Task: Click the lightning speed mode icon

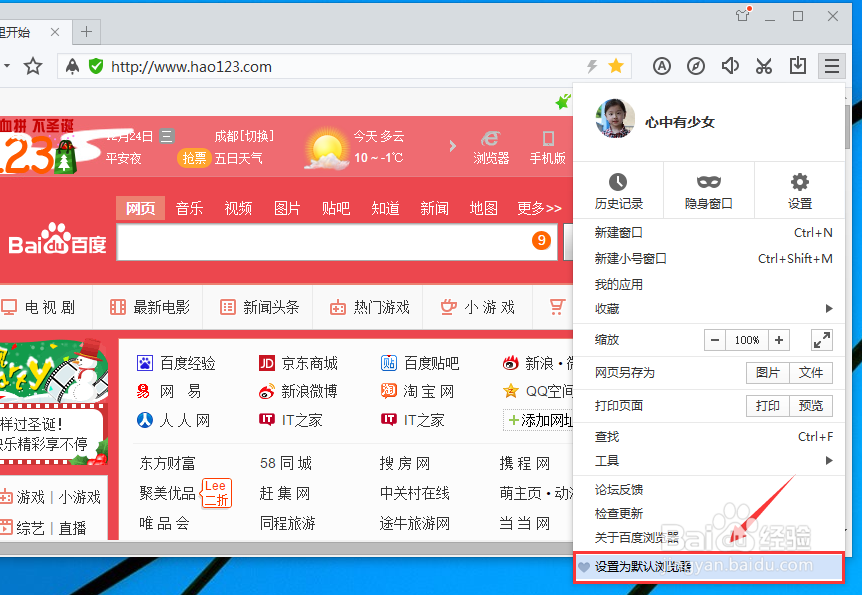Action: coord(592,67)
